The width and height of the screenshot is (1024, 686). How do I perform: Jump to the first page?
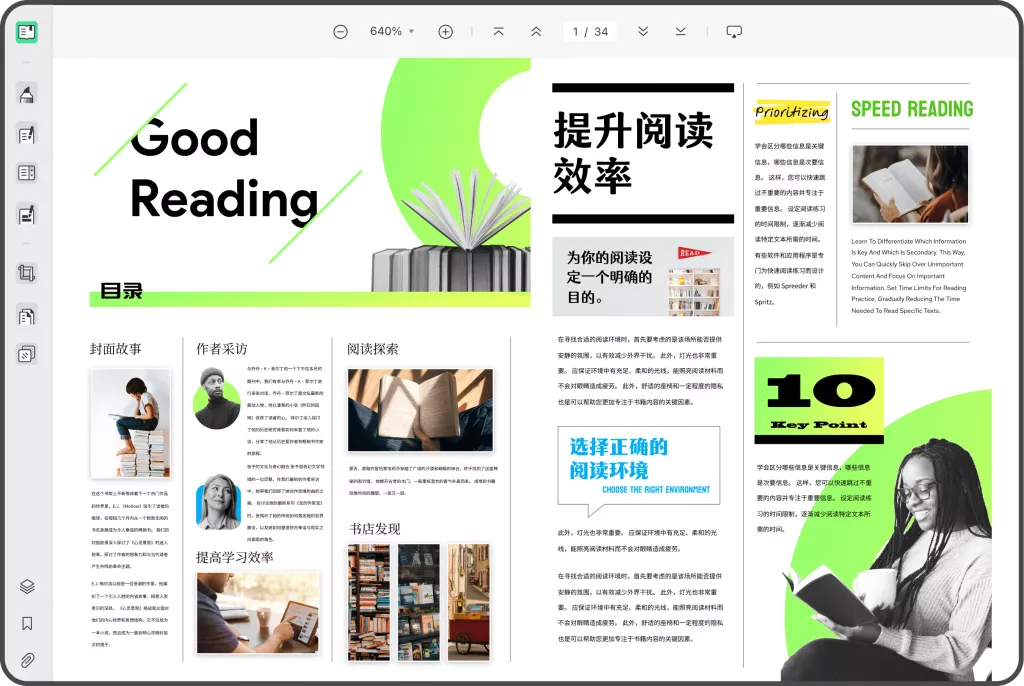coord(499,32)
